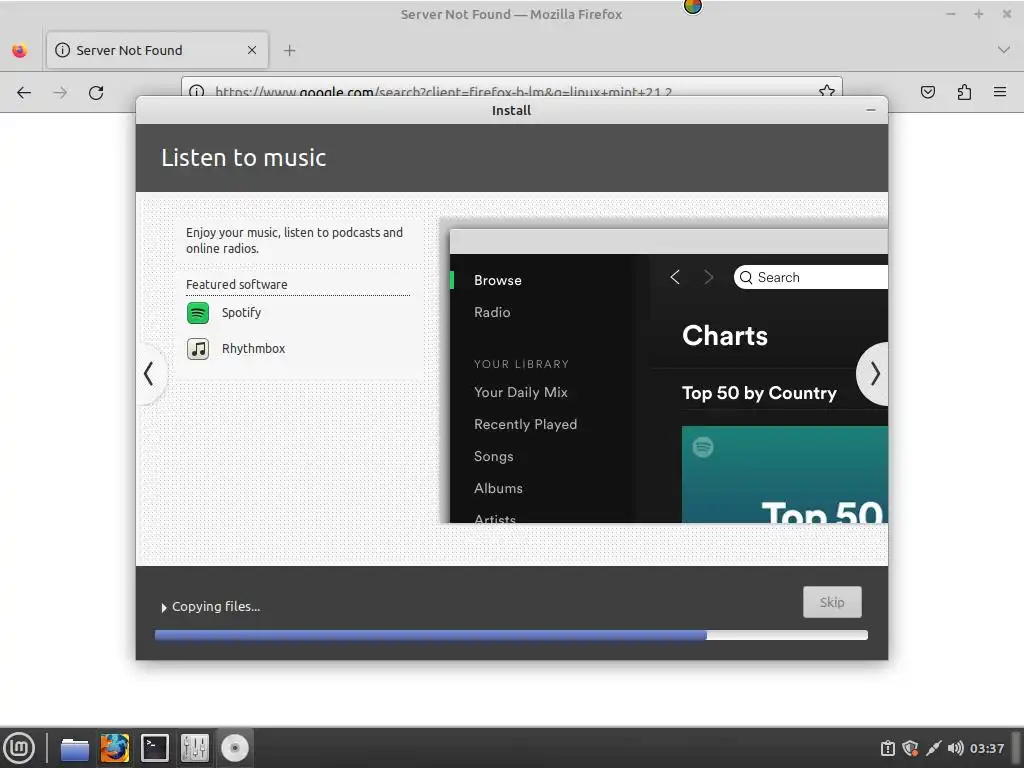Image resolution: width=1024 pixels, height=768 pixels.
Task: Open update shield tray icon
Action: (910, 748)
